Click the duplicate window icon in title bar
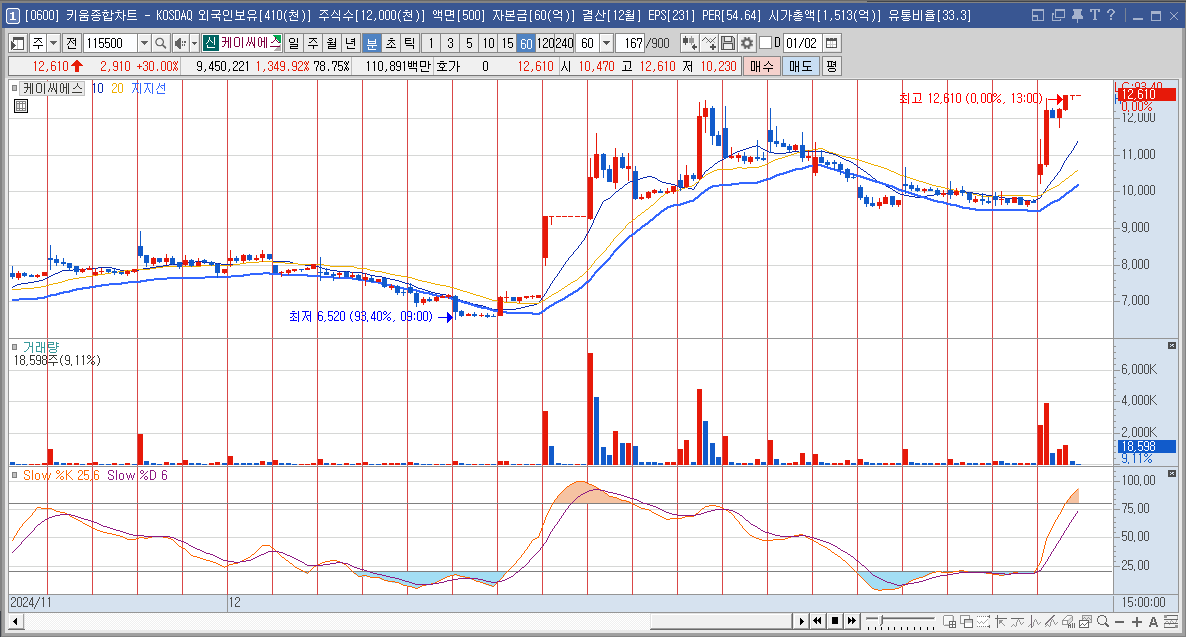The image size is (1186, 637). point(1058,15)
